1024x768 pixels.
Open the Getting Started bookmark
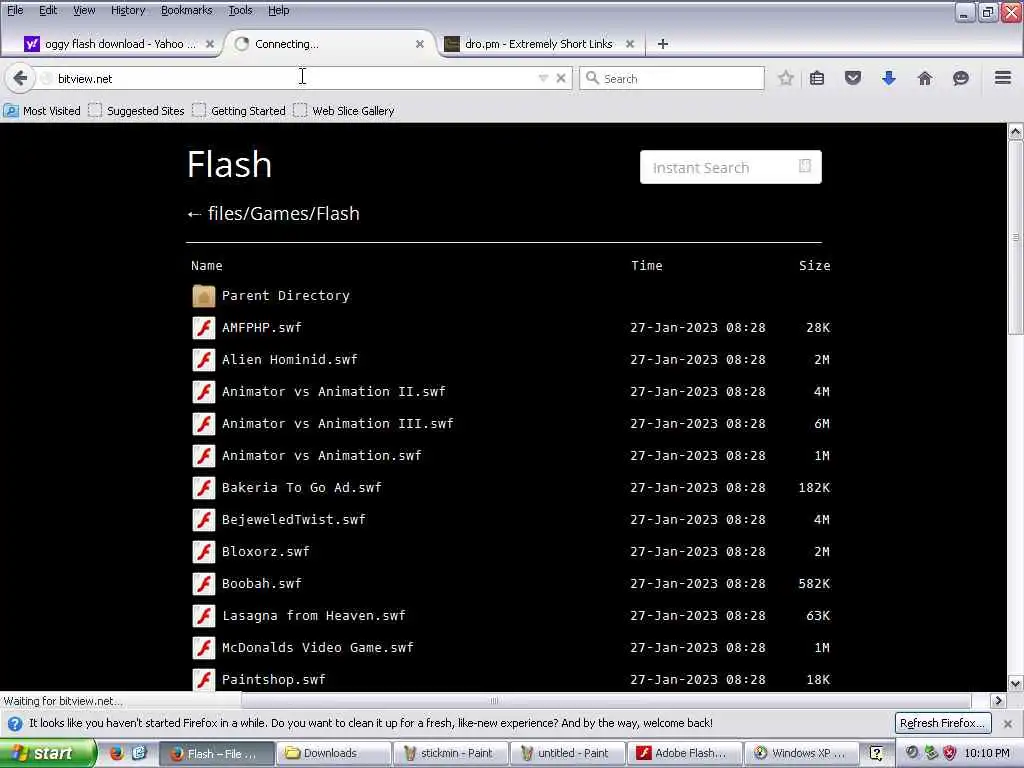240,111
